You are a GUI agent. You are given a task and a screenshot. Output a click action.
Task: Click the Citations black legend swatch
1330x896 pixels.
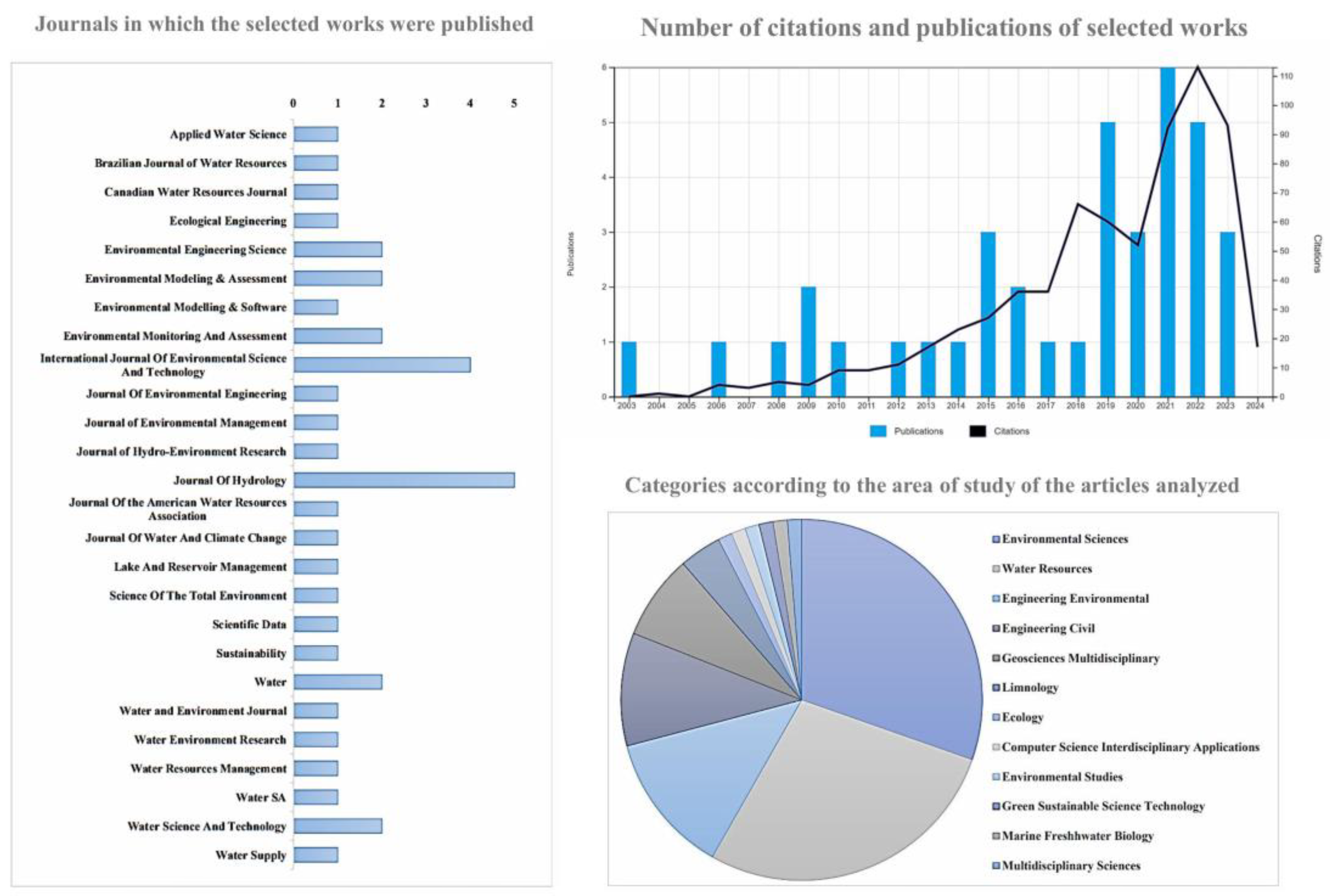tap(978, 431)
